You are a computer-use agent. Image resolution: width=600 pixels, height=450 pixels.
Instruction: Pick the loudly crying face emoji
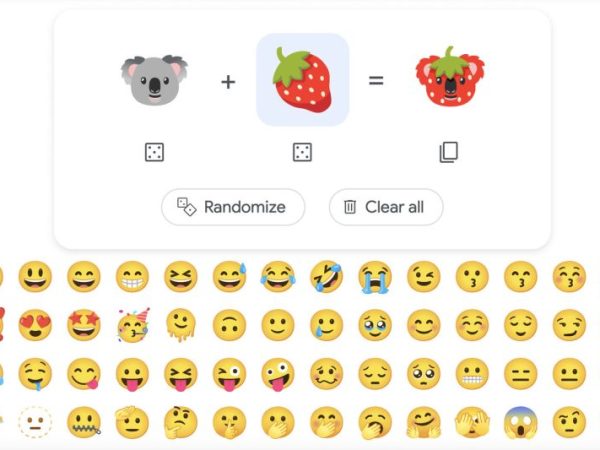click(x=375, y=277)
